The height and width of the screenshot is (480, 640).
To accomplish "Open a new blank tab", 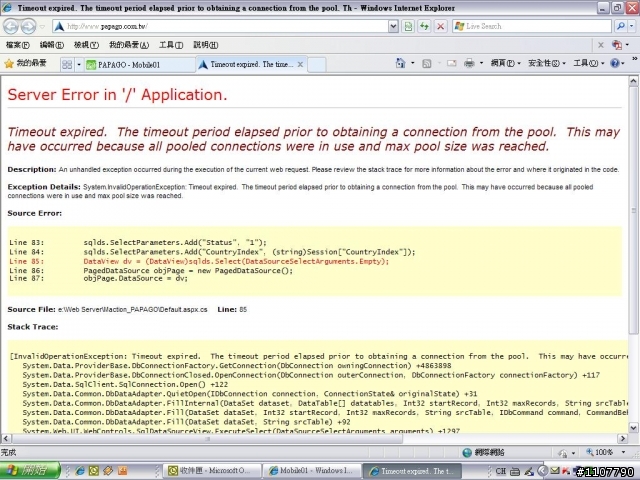I will (x=317, y=64).
